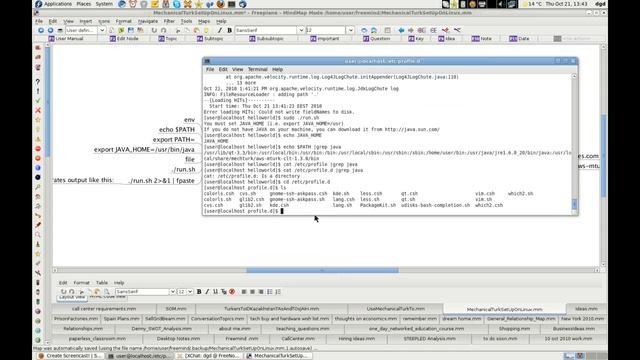This screenshot has height=360, width=640.
Task: Toggle bold on the main Freeplane toolbar
Action: coord(229,30)
